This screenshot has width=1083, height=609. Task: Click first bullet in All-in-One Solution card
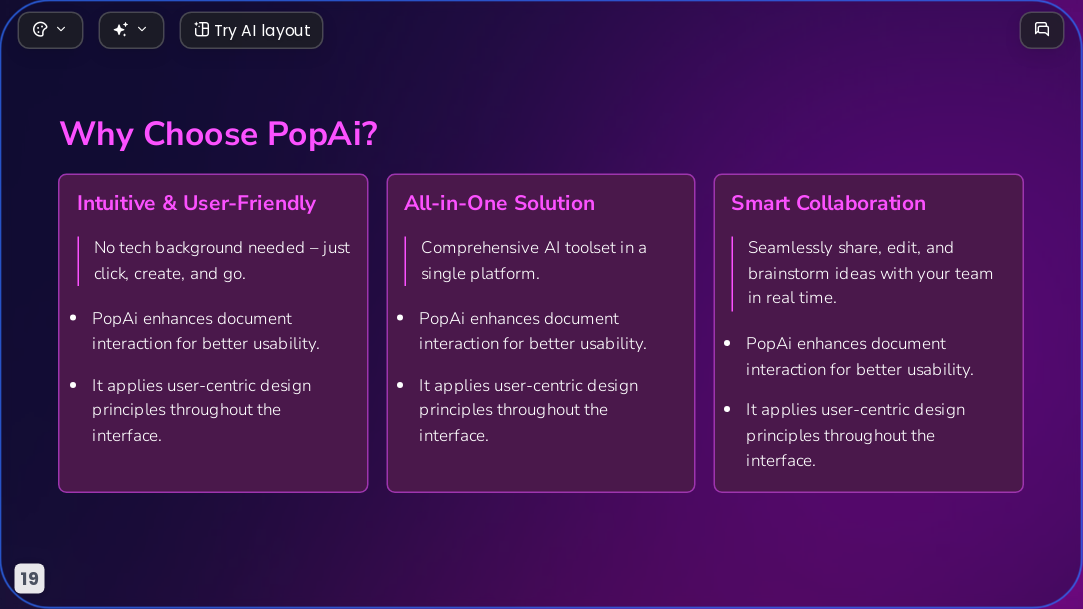pos(533,331)
